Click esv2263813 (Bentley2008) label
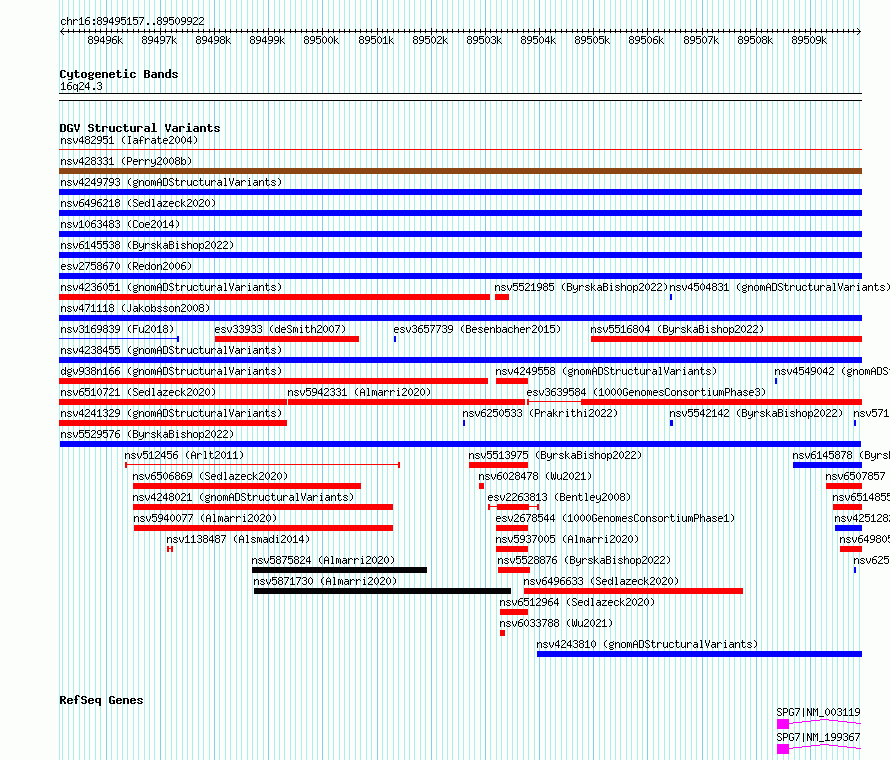 tap(559, 497)
